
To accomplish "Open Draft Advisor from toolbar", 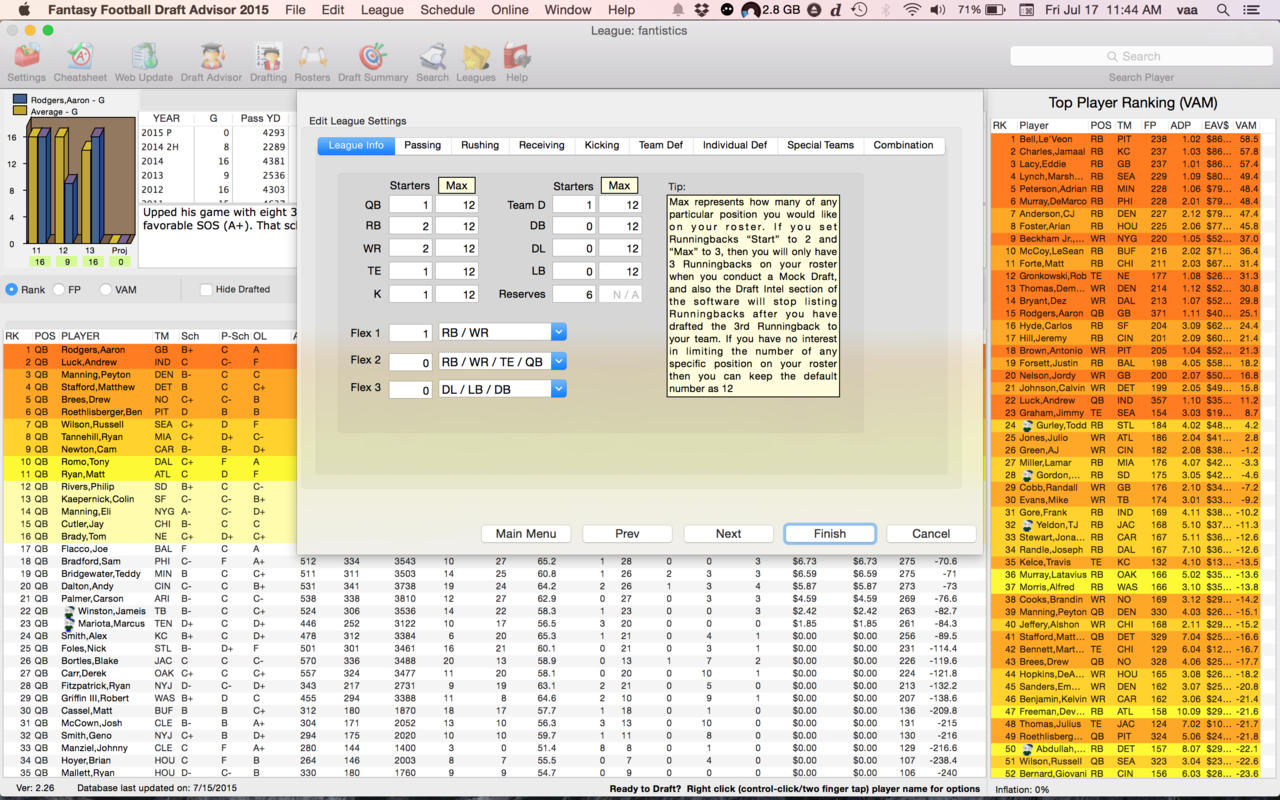I will (x=211, y=58).
